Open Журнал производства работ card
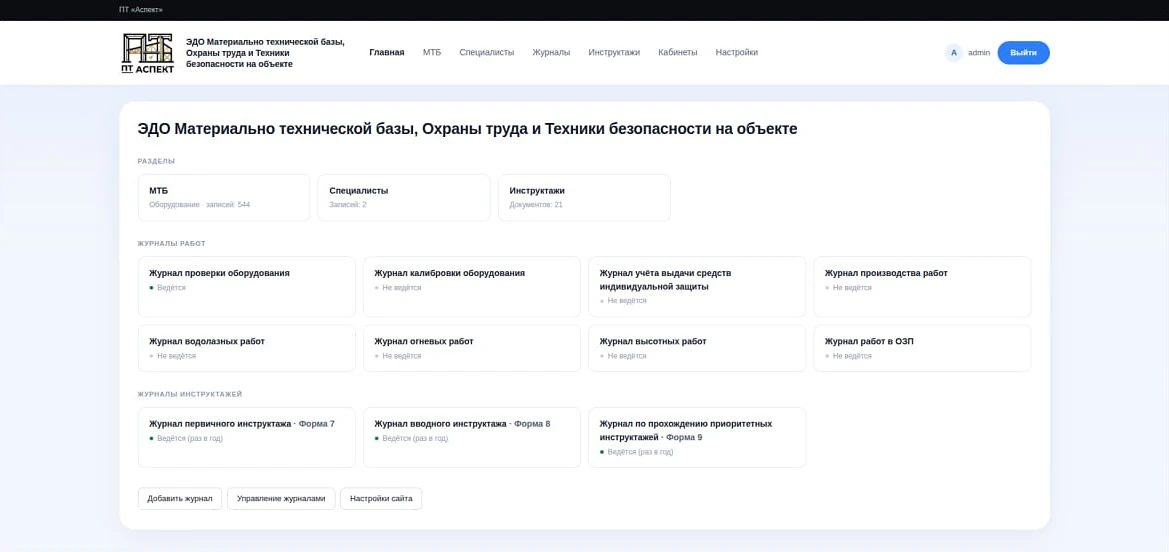1169x552 pixels. pos(922,287)
